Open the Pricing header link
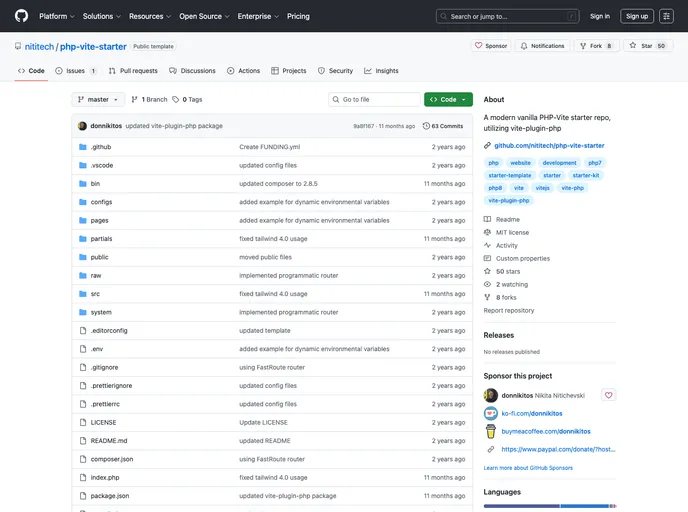 pyautogui.click(x=298, y=16)
